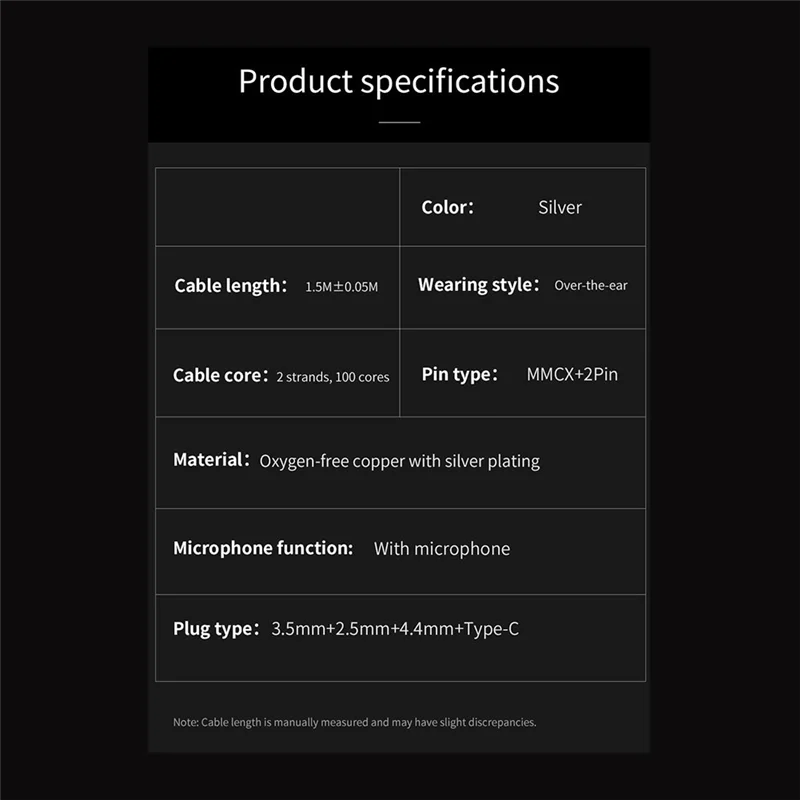The image size is (800, 800).
Task: Click the "Silver" color value
Action: tap(560, 208)
